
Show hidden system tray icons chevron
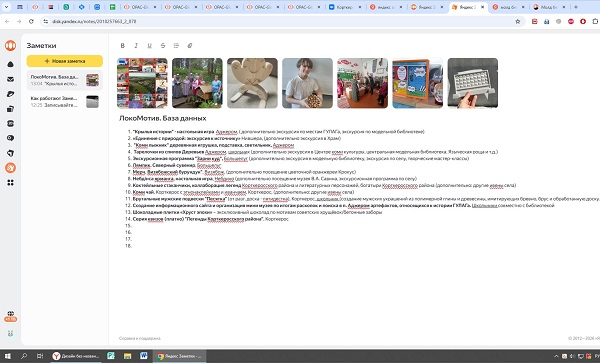[556, 356]
